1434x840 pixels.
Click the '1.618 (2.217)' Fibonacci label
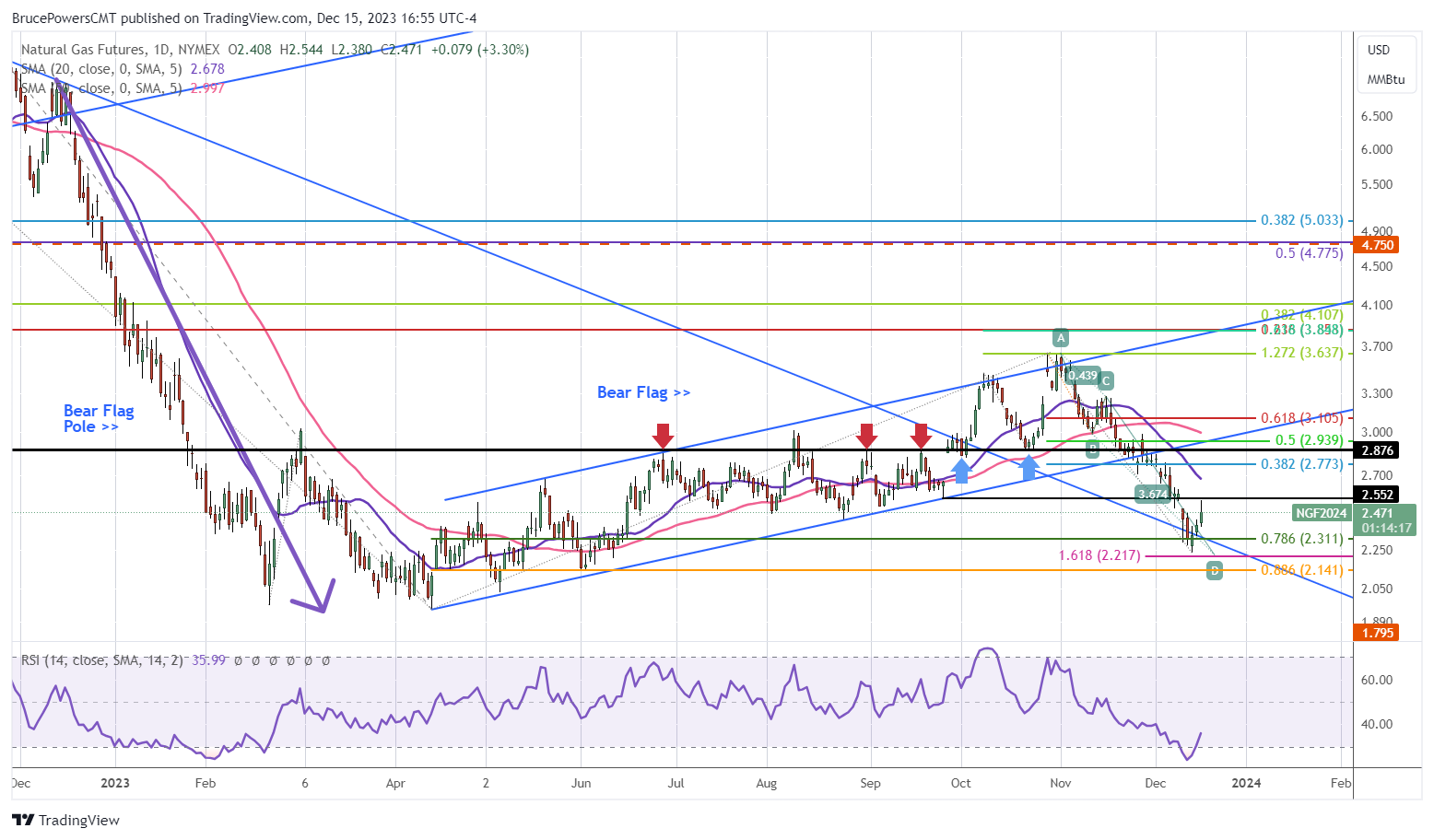click(x=1100, y=555)
